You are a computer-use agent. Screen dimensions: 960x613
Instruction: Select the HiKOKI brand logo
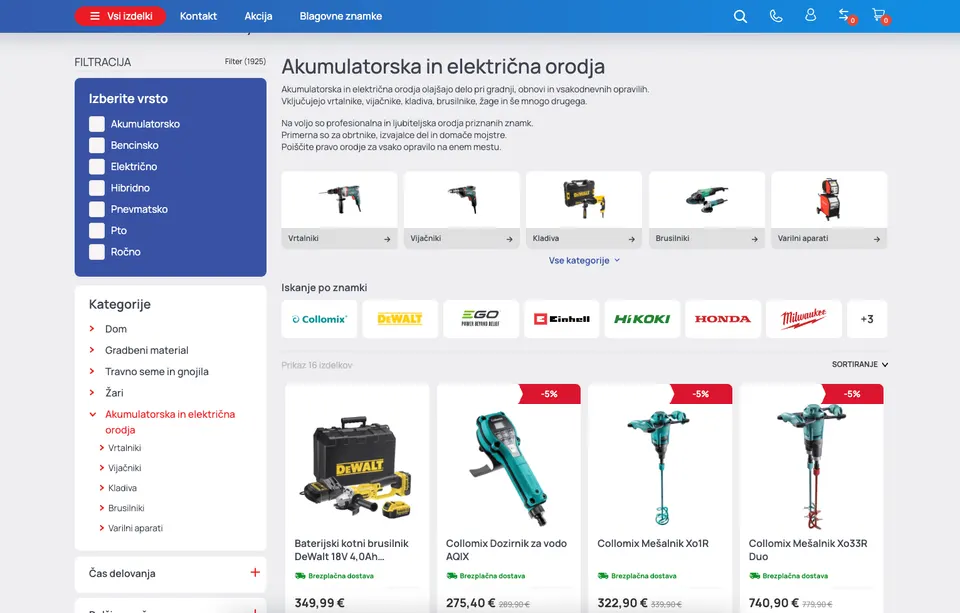coord(642,319)
